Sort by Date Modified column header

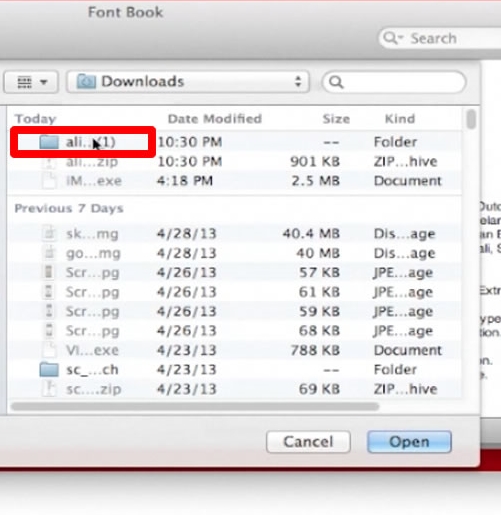(215, 119)
